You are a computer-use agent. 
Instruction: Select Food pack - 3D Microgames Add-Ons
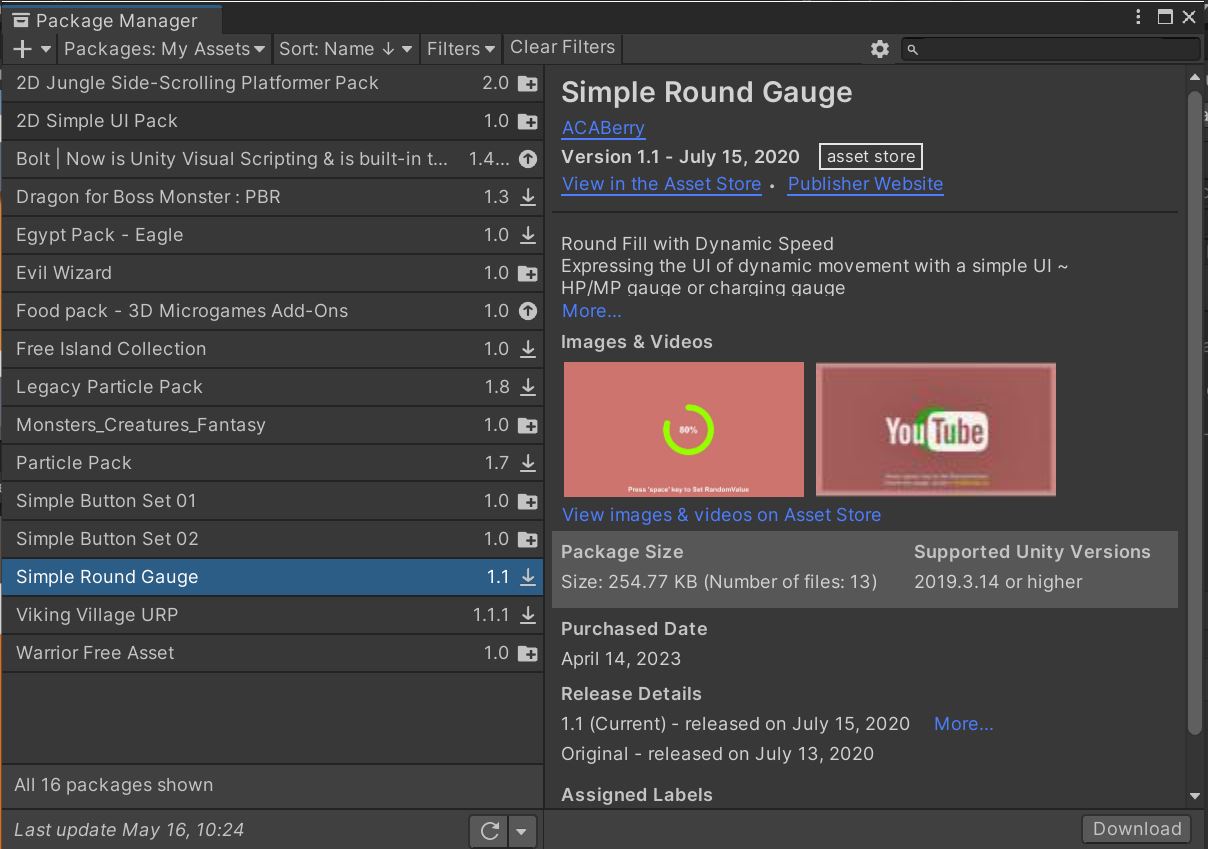[272, 312]
